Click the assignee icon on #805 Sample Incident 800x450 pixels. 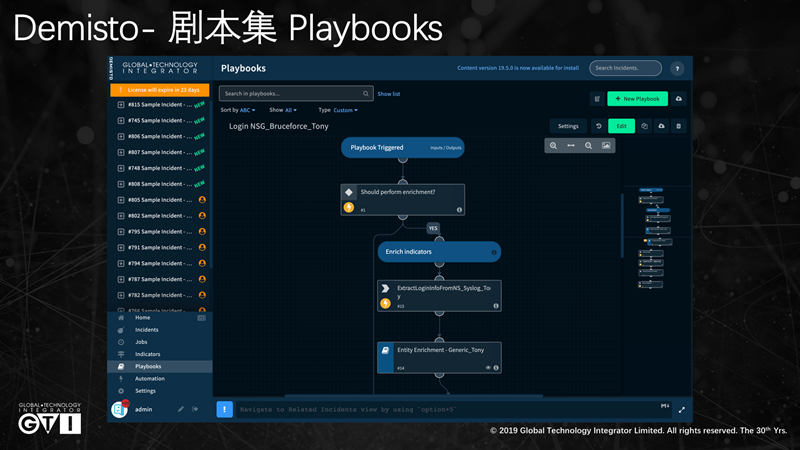202,199
